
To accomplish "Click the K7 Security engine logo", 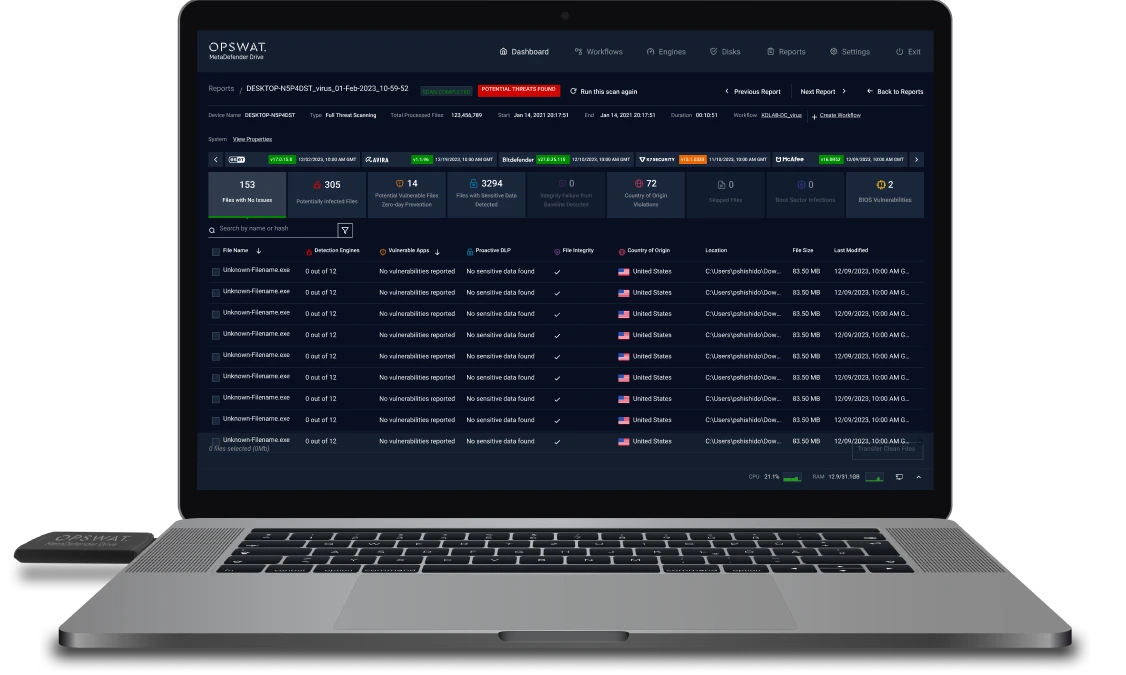I will (x=657, y=159).
